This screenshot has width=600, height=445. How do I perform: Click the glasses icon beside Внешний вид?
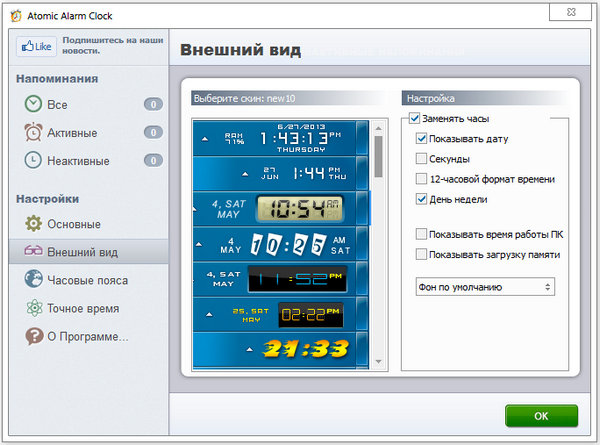33,252
